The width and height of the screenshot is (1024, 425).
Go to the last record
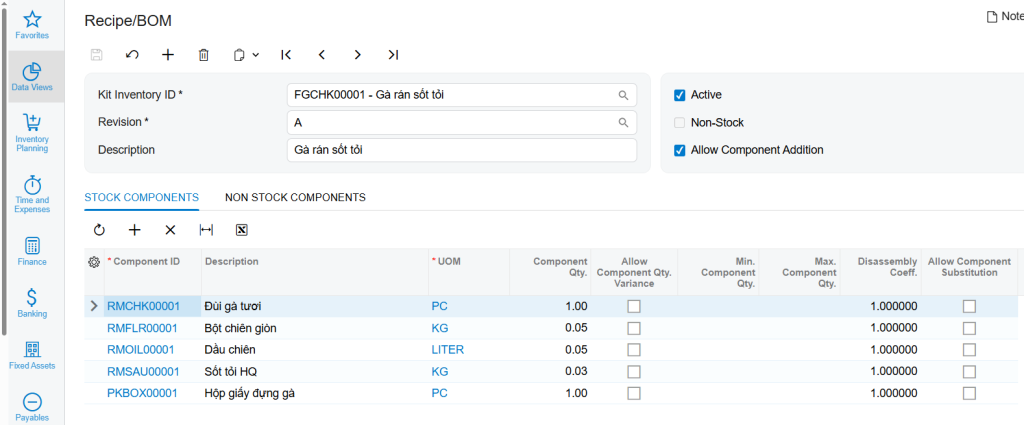click(392, 55)
